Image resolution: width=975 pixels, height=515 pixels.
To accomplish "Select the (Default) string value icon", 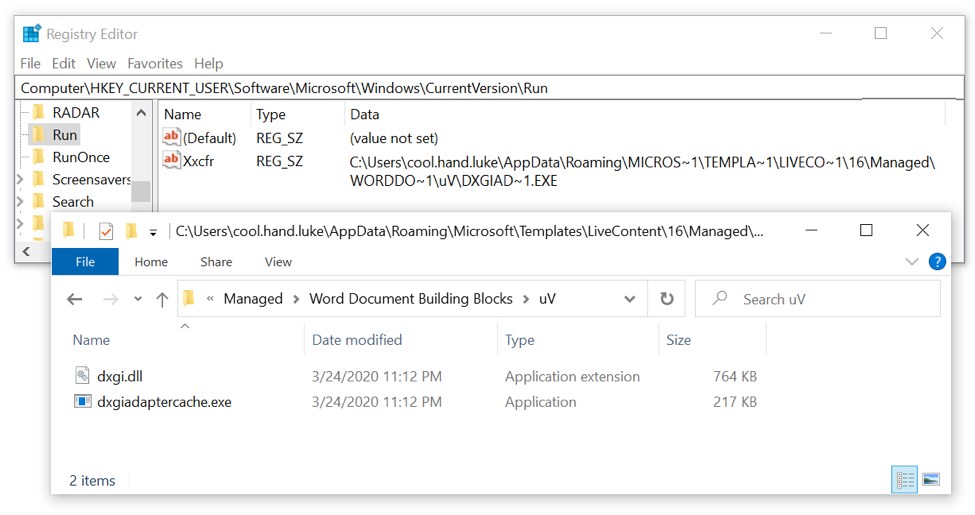I will (172, 138).
